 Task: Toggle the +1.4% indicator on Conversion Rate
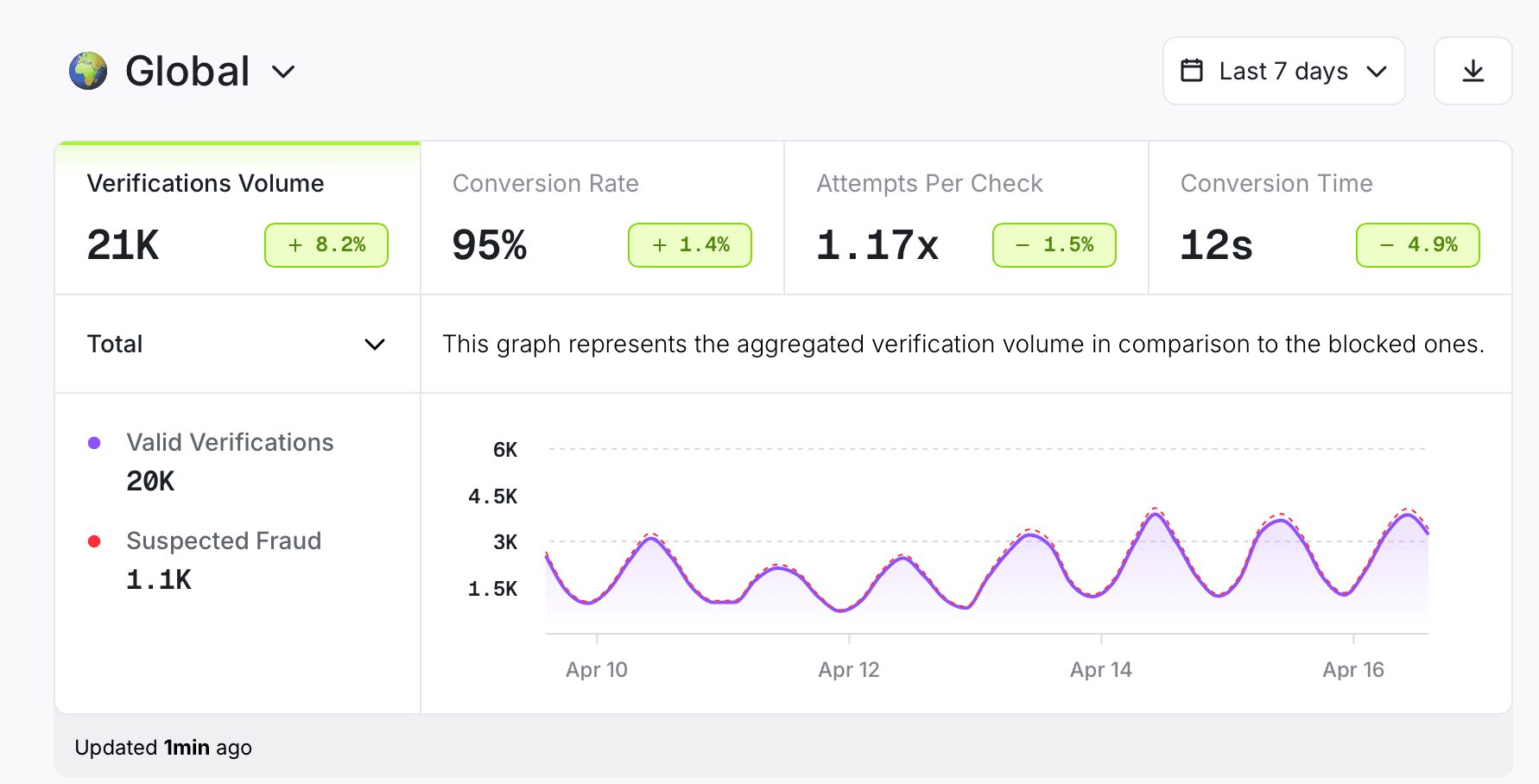pyautogui.click(x=689, y=244)
